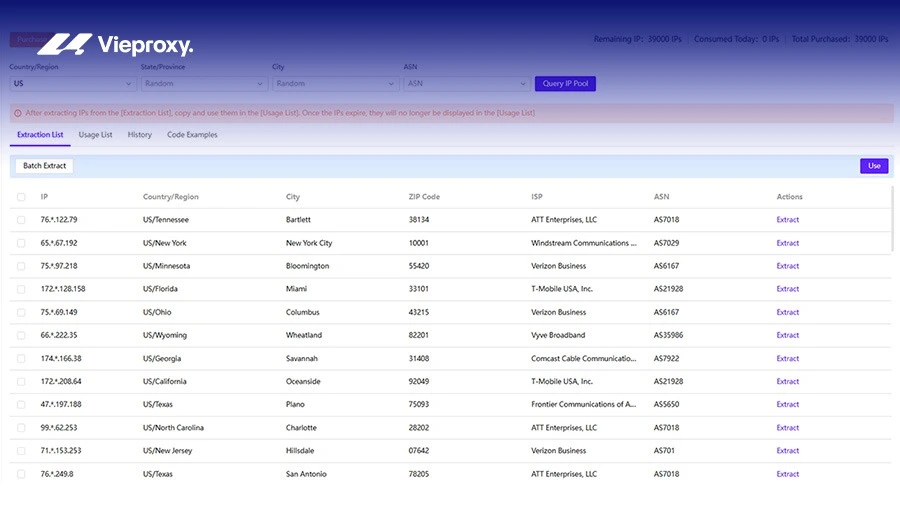Click the Frontier Communications ISP cell
This screenshot has height=506, width=900.
pyautogui.click(x=584, y=404)
